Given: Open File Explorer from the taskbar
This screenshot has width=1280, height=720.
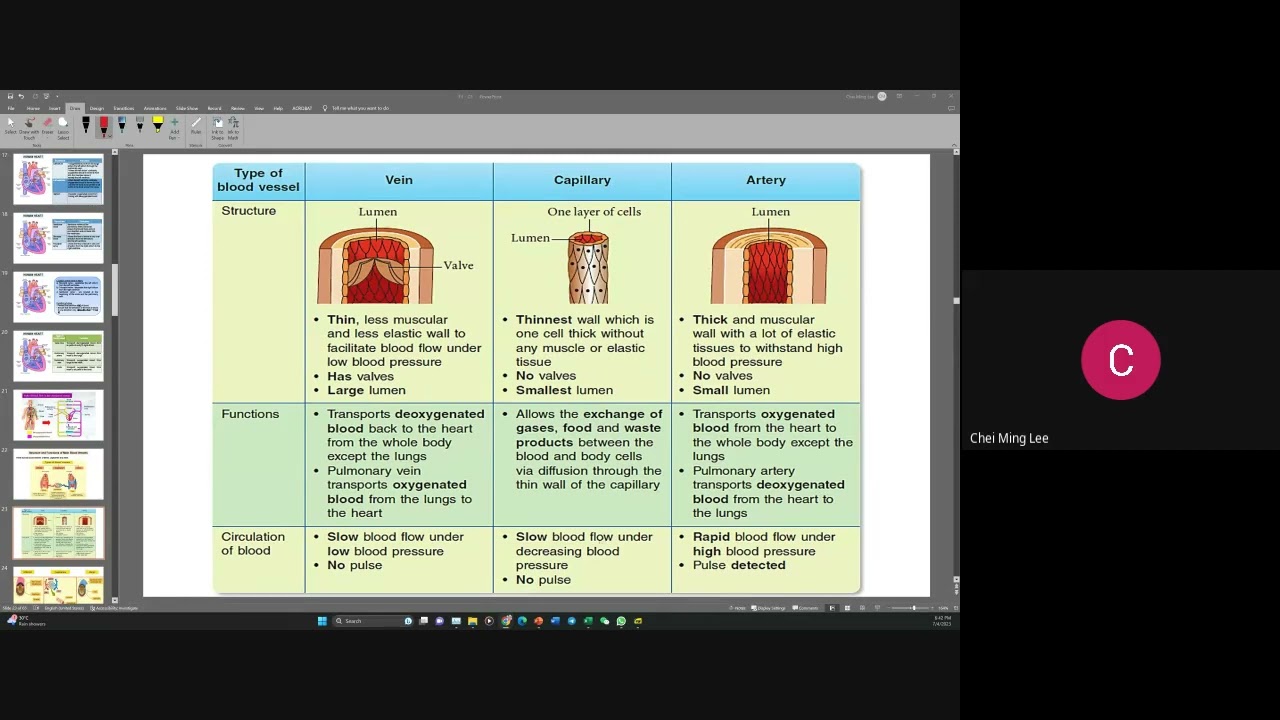Looking at the screenshot, I should pos(472,621).
